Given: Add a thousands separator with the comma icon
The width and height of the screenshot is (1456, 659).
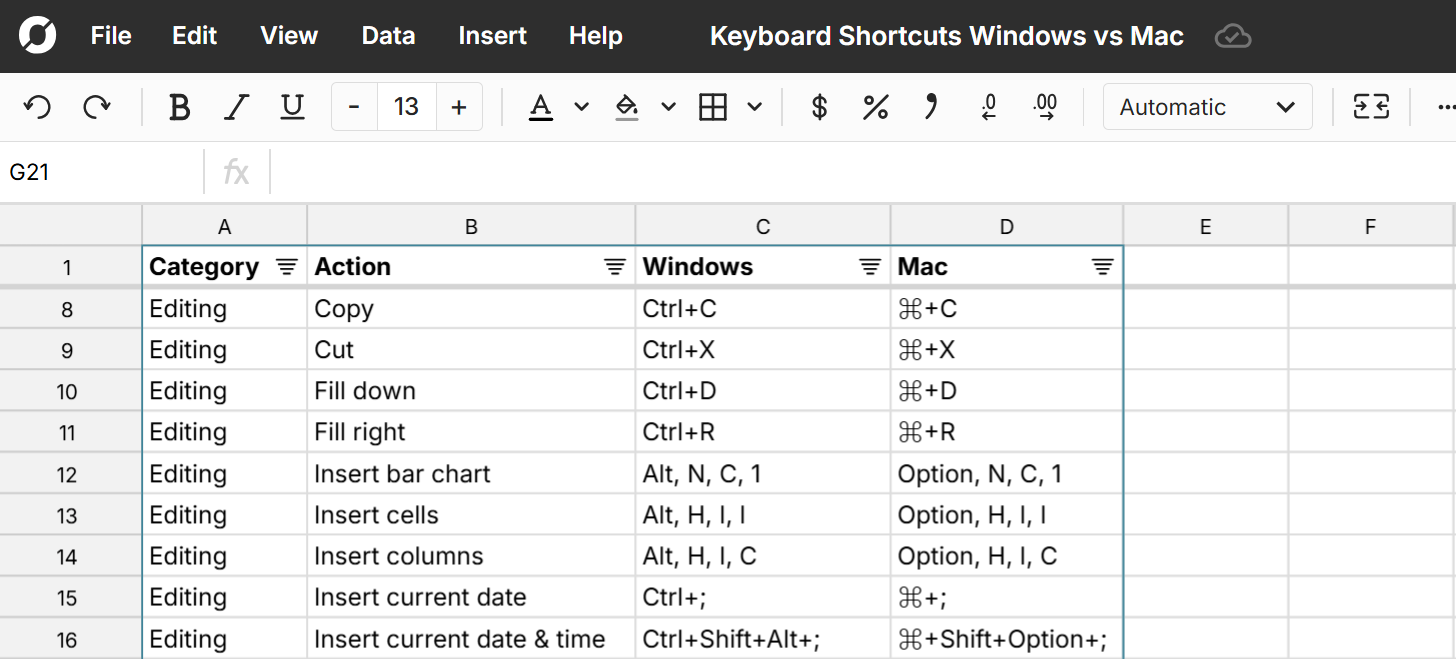Looking at the screenshot, I should point(931,106).
